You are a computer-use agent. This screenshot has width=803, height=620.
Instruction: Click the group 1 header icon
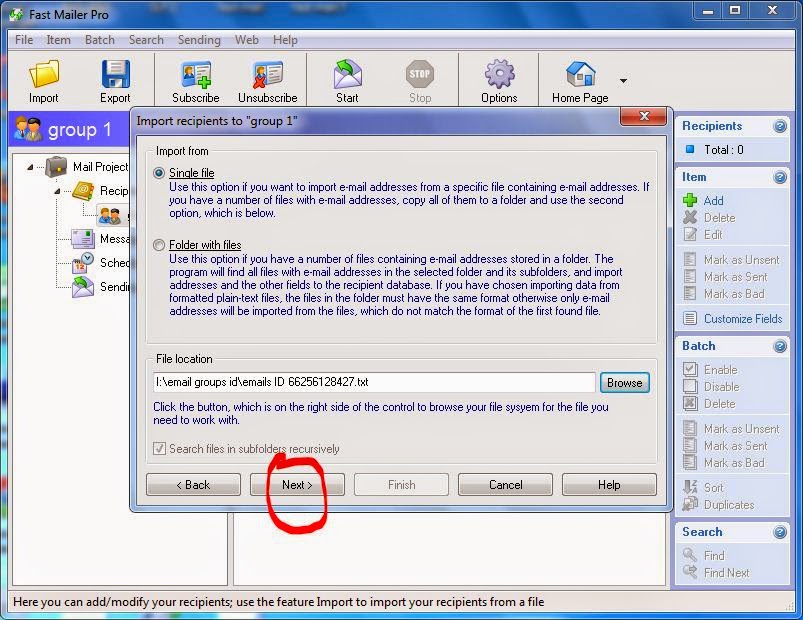coord(28,129)
